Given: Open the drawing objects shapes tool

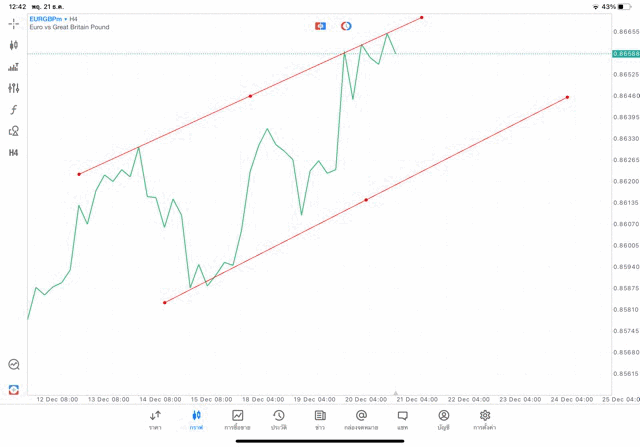Looking at the screenshot, I should coord(13,131).
